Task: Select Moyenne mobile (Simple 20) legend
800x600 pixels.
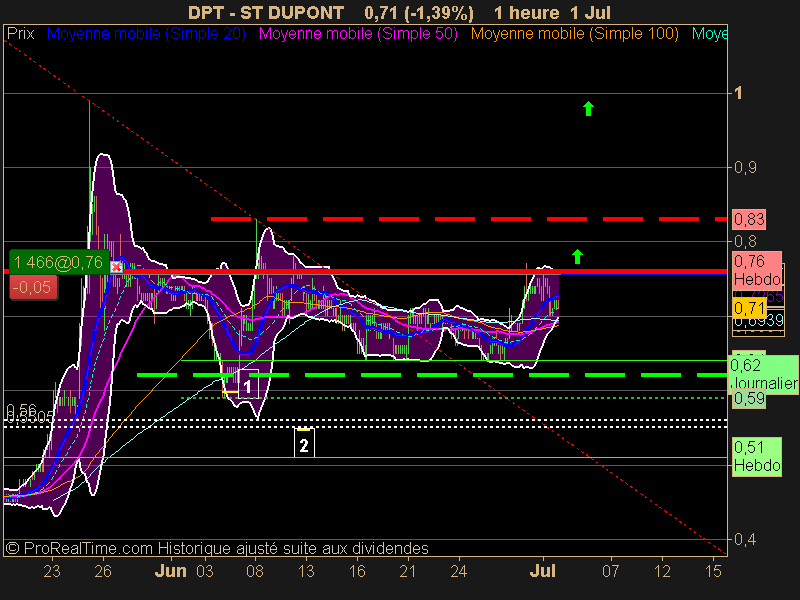Action: point(146,34)
